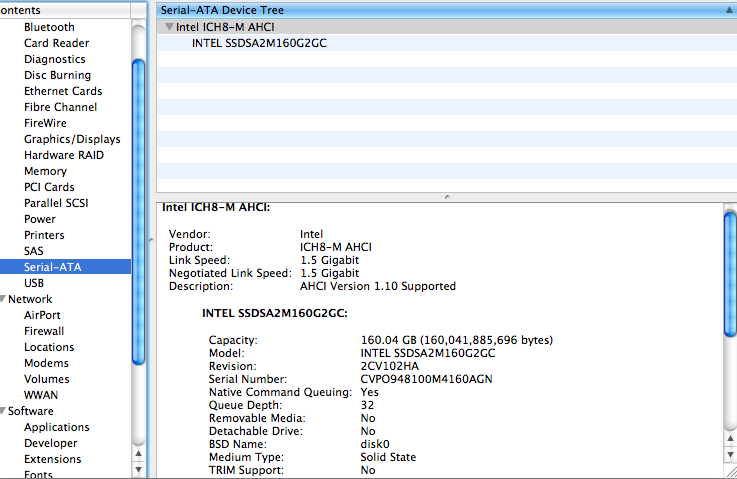This screenshot has height=479, width=737.
Task: Select Diagnostics in the sidebar
Action: 55,59
